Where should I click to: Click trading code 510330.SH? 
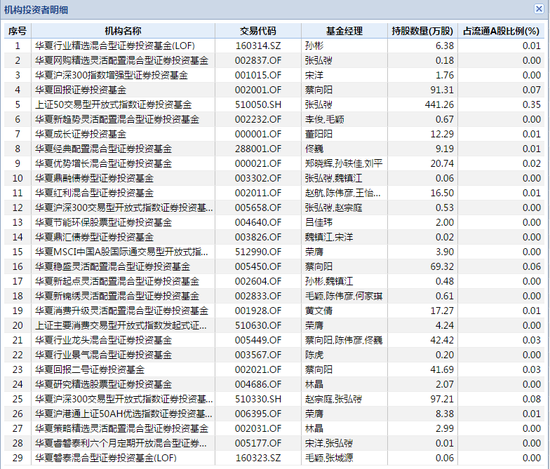click(258, 400)
